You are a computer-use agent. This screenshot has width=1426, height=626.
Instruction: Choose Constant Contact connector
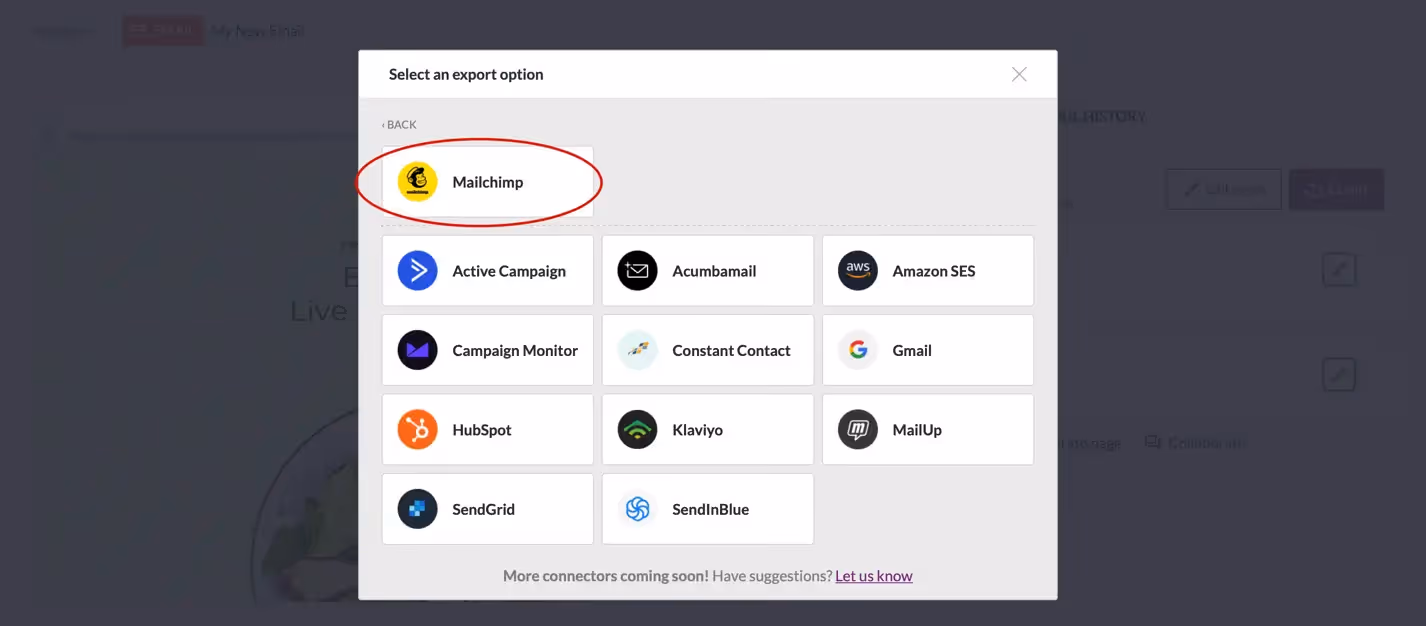coord(708,350)
